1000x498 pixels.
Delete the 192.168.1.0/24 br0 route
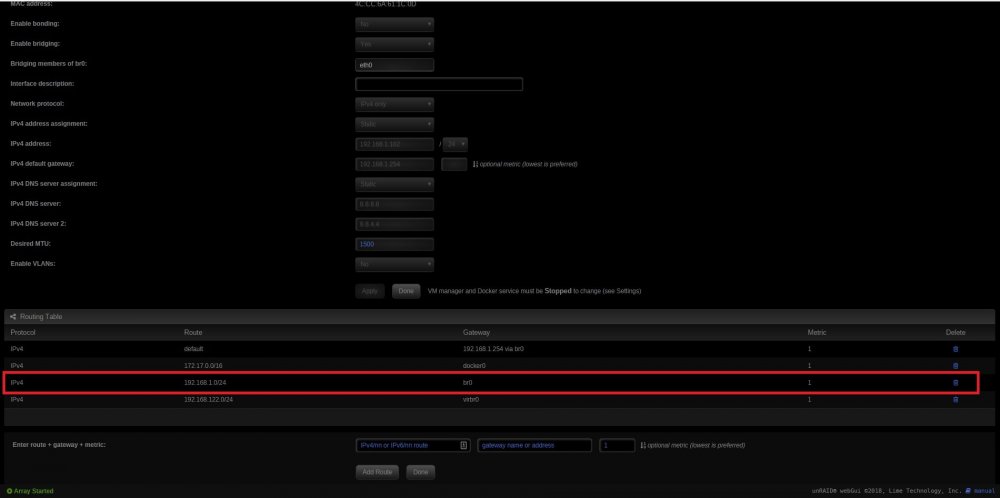tap(955, 383)
